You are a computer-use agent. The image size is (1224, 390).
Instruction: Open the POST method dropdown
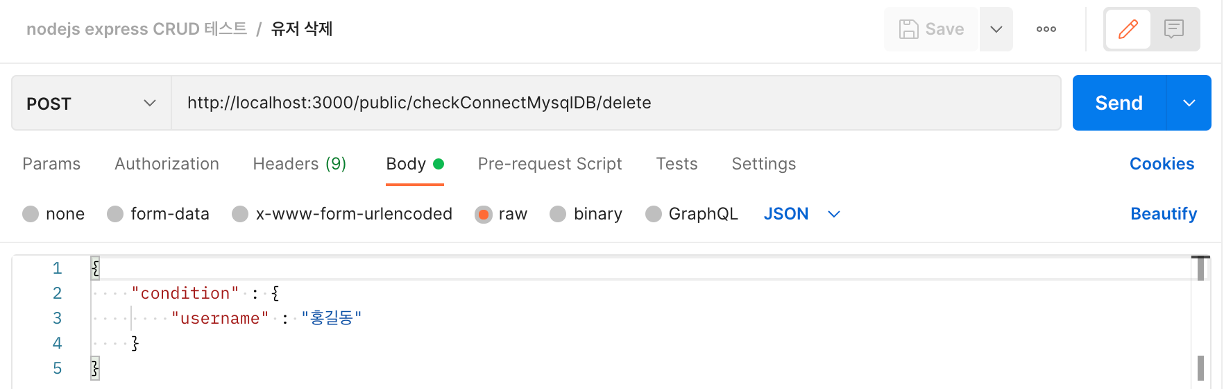tap(91, 103)
